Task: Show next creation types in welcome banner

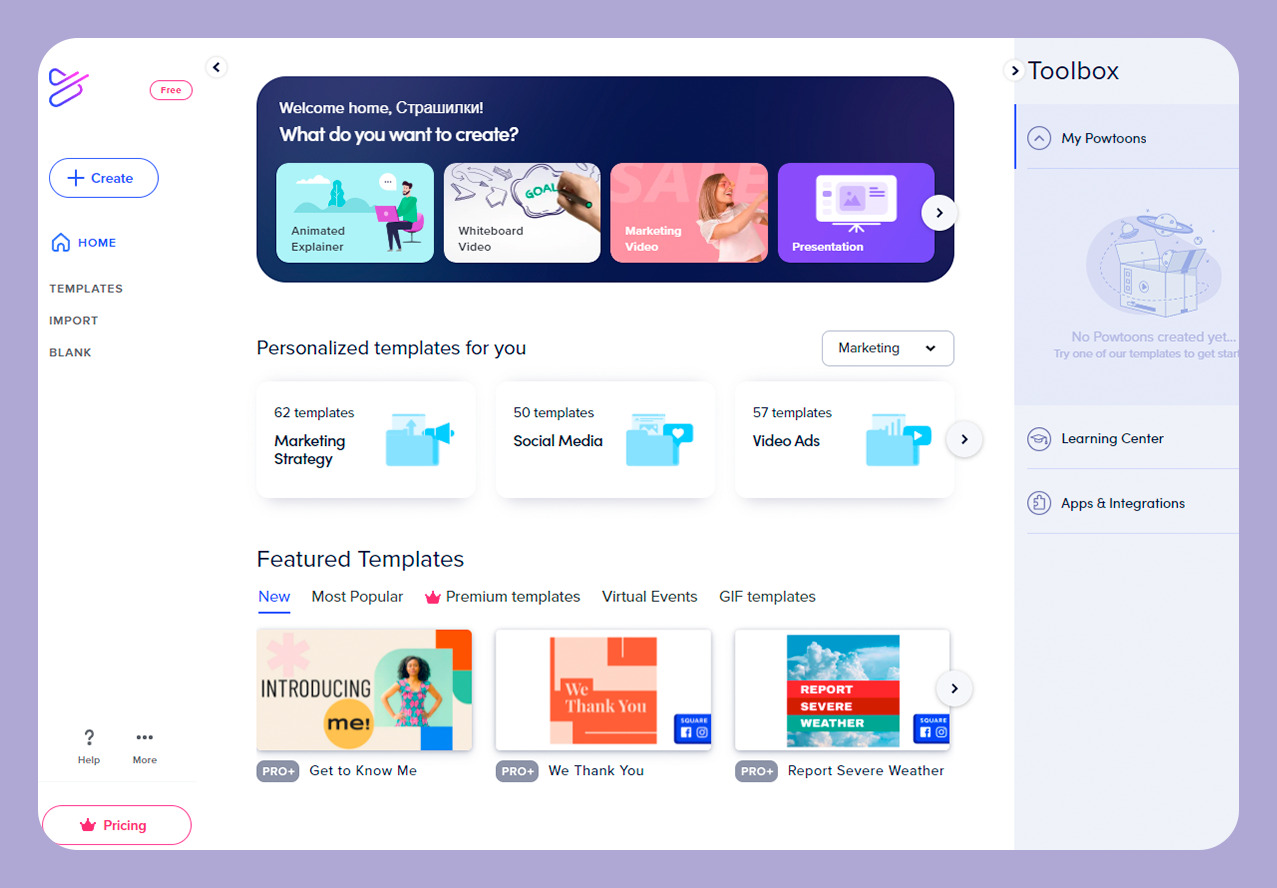Action: [x=939, y=213]
